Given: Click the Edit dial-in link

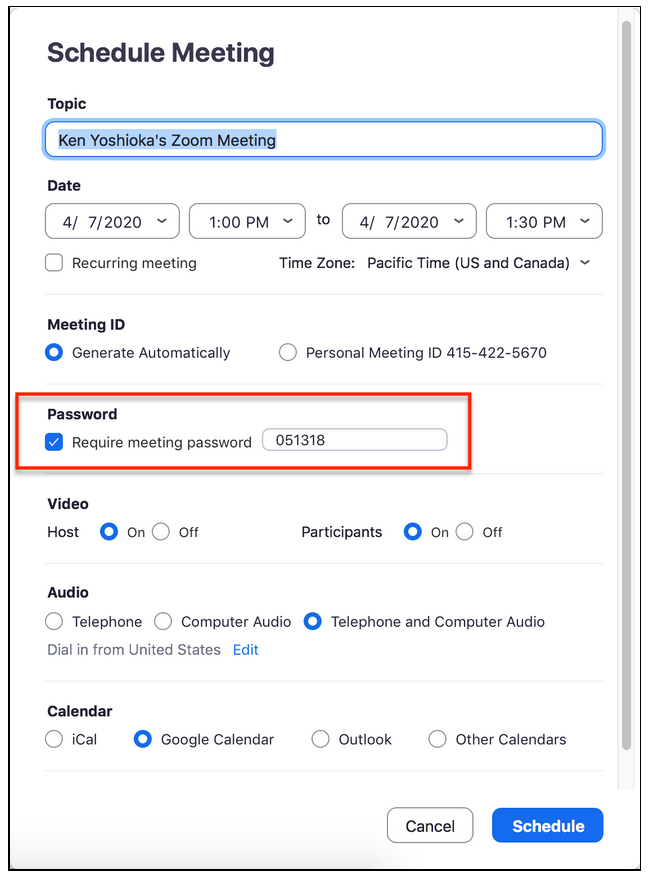Looking at the screenshot, I should pyautogui.click(x=246, y=650).
